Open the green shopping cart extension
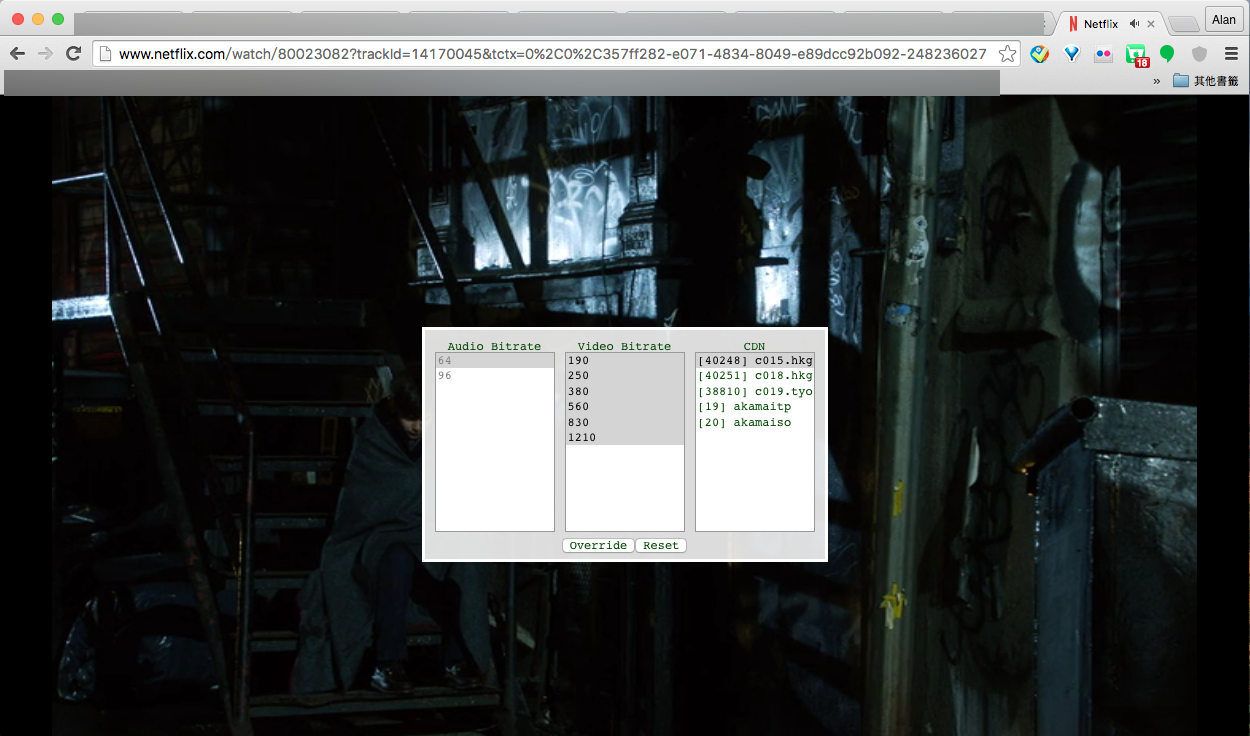The image size is (1250, 736). coord(1136,56)
